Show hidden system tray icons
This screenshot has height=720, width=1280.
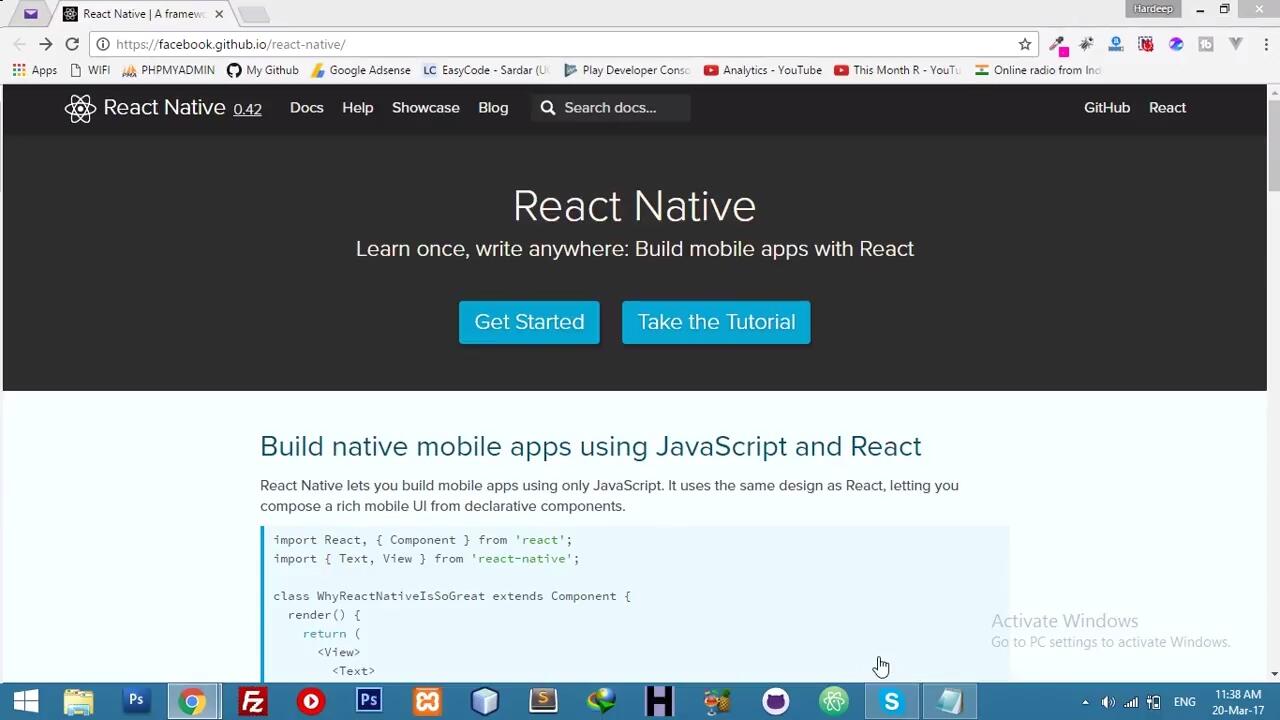1085,702
